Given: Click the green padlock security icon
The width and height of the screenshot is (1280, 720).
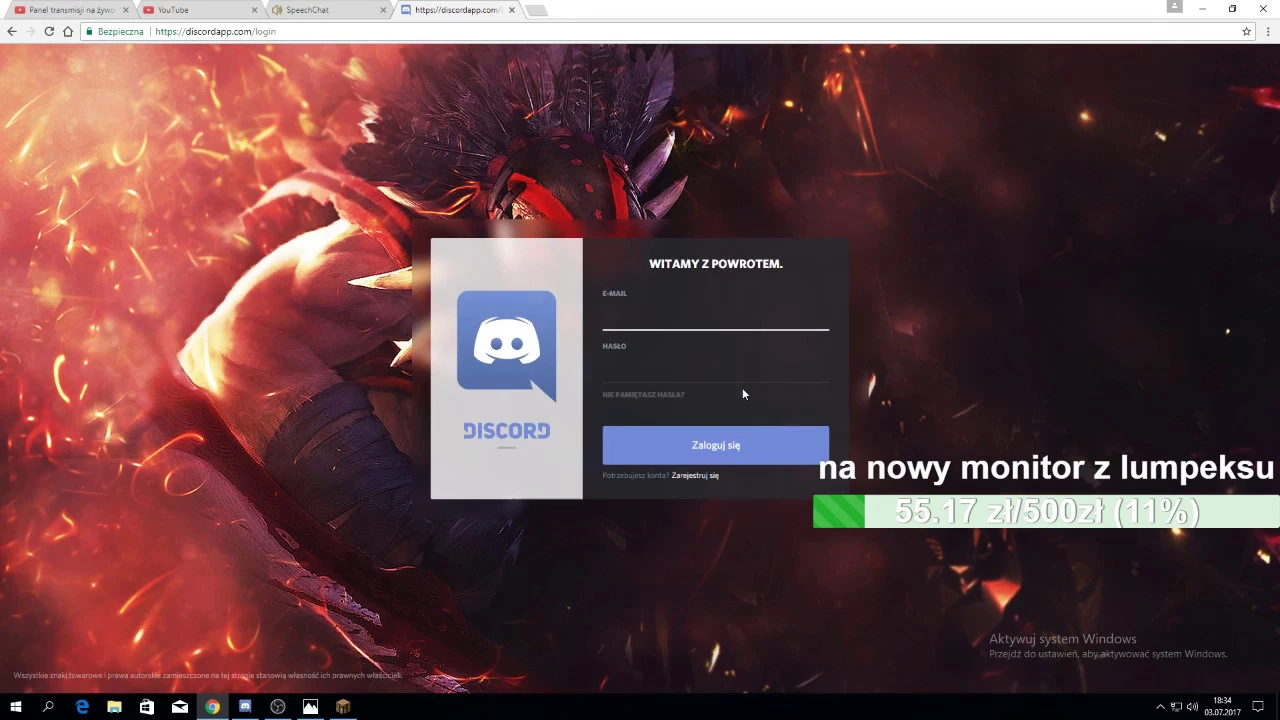Looking at the screenshot, I should [89, 31].
